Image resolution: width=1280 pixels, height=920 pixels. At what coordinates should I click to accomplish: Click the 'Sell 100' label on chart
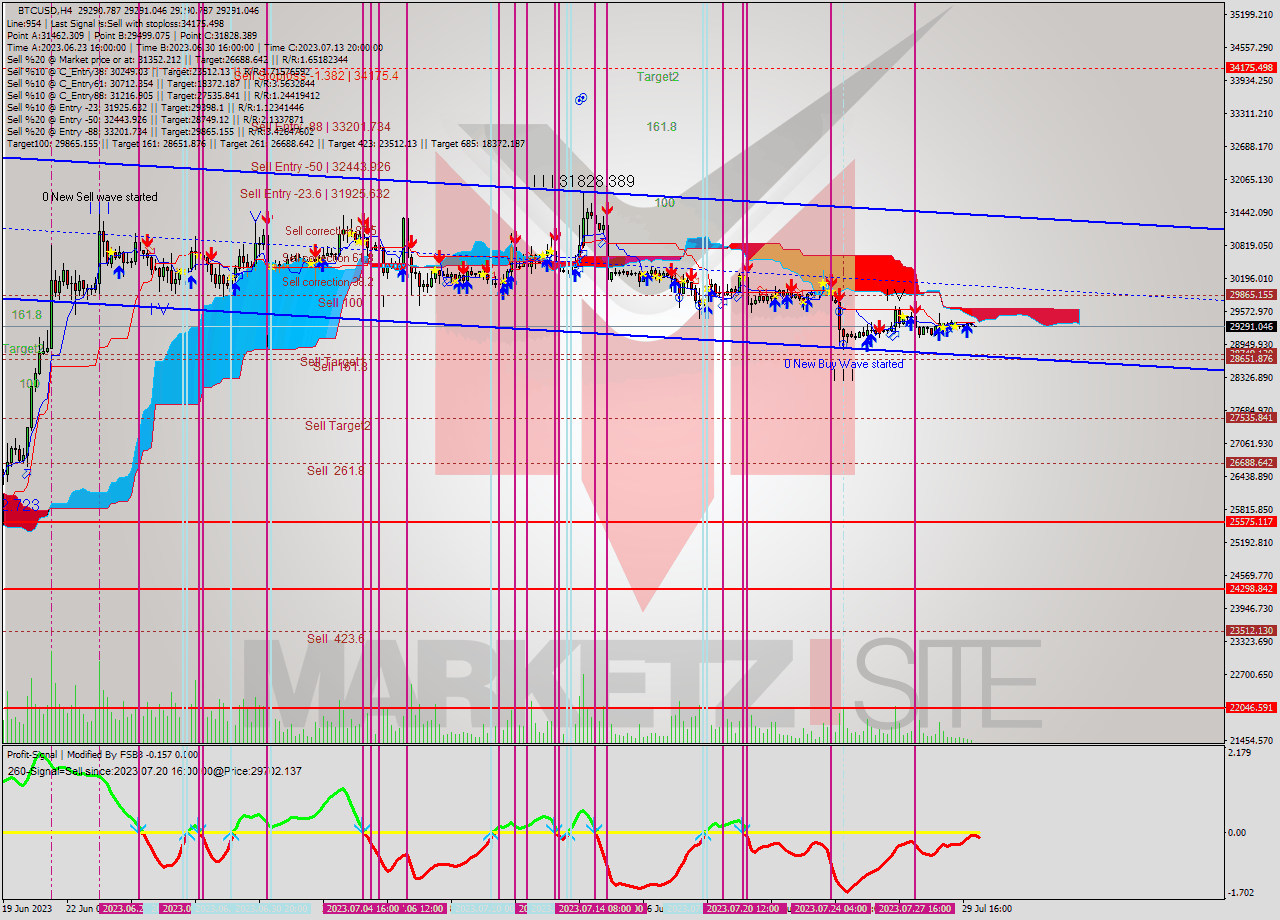click(x=340, y=302)
